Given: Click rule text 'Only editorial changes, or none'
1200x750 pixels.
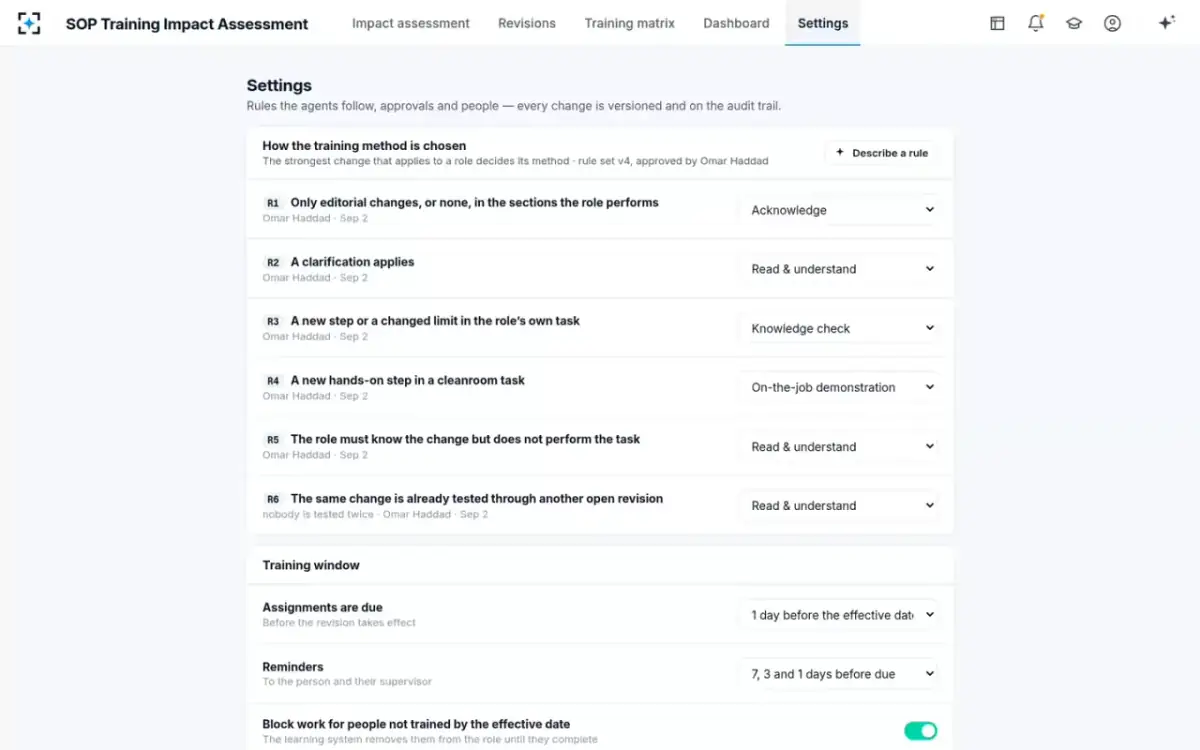Looking at the screenshot, I should pyautogui.click(x=475, y=202).
